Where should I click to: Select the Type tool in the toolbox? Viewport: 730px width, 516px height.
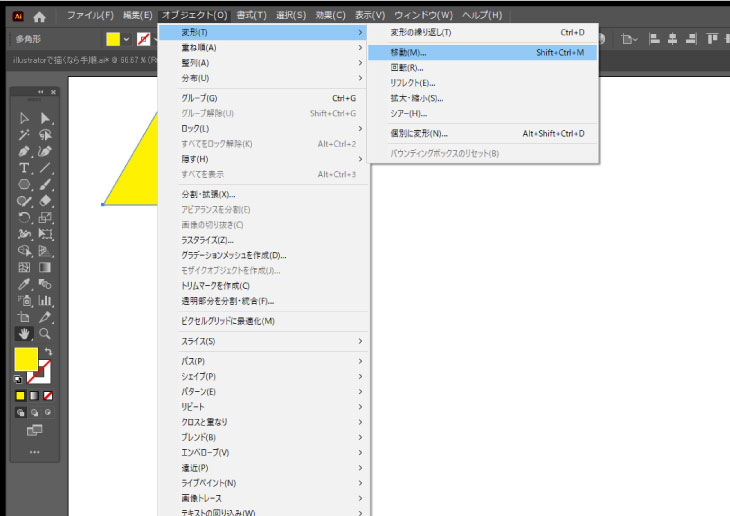click(24, 167)
